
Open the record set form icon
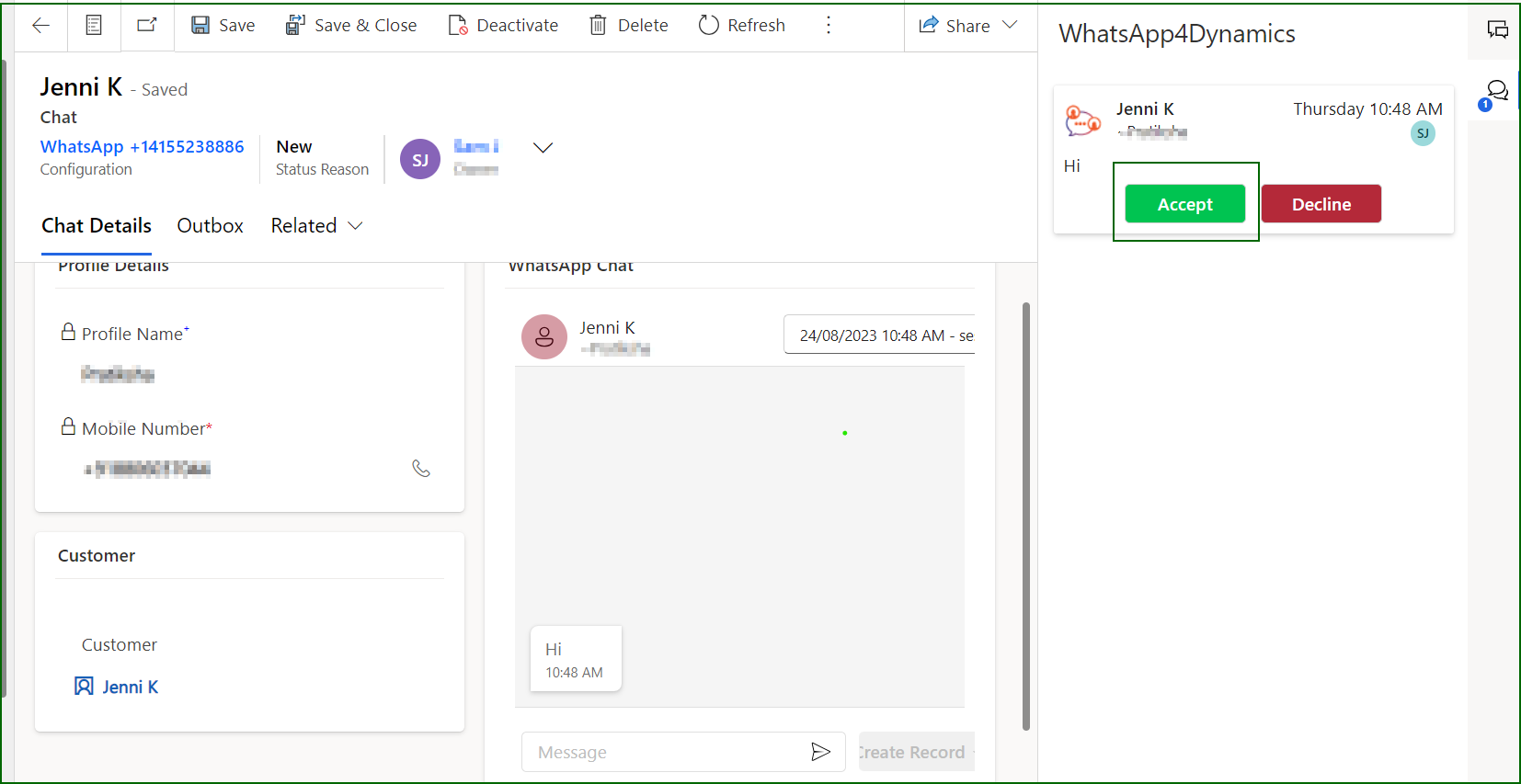94,26
